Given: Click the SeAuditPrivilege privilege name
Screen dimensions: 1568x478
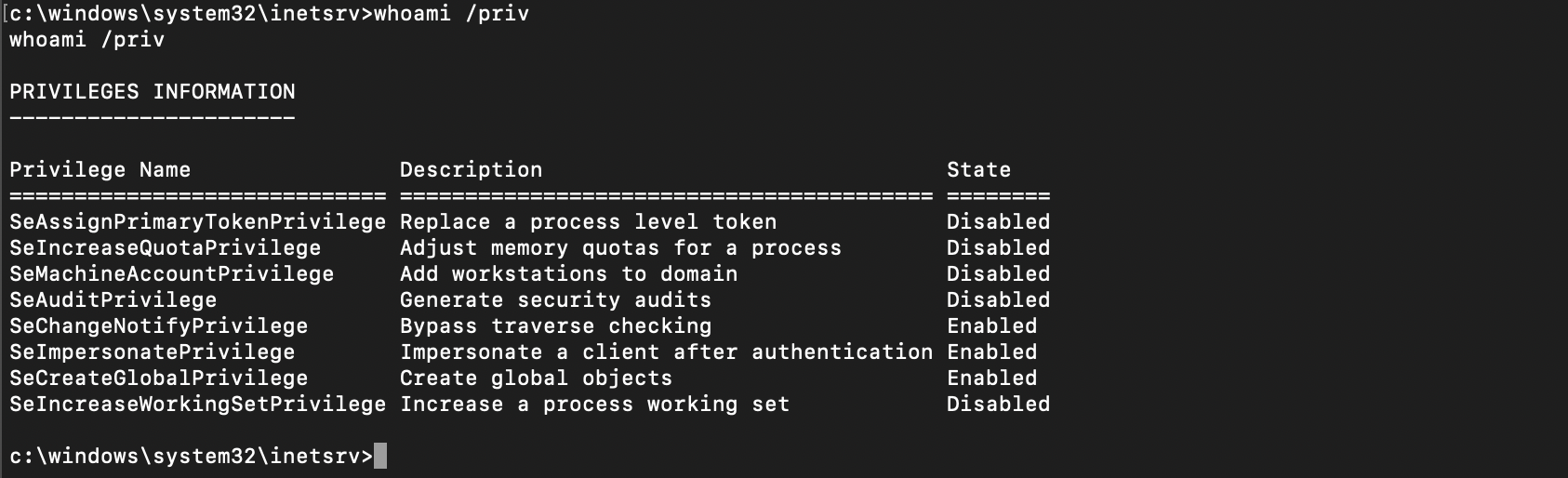Looking at the screenshot, I should 113,300.
